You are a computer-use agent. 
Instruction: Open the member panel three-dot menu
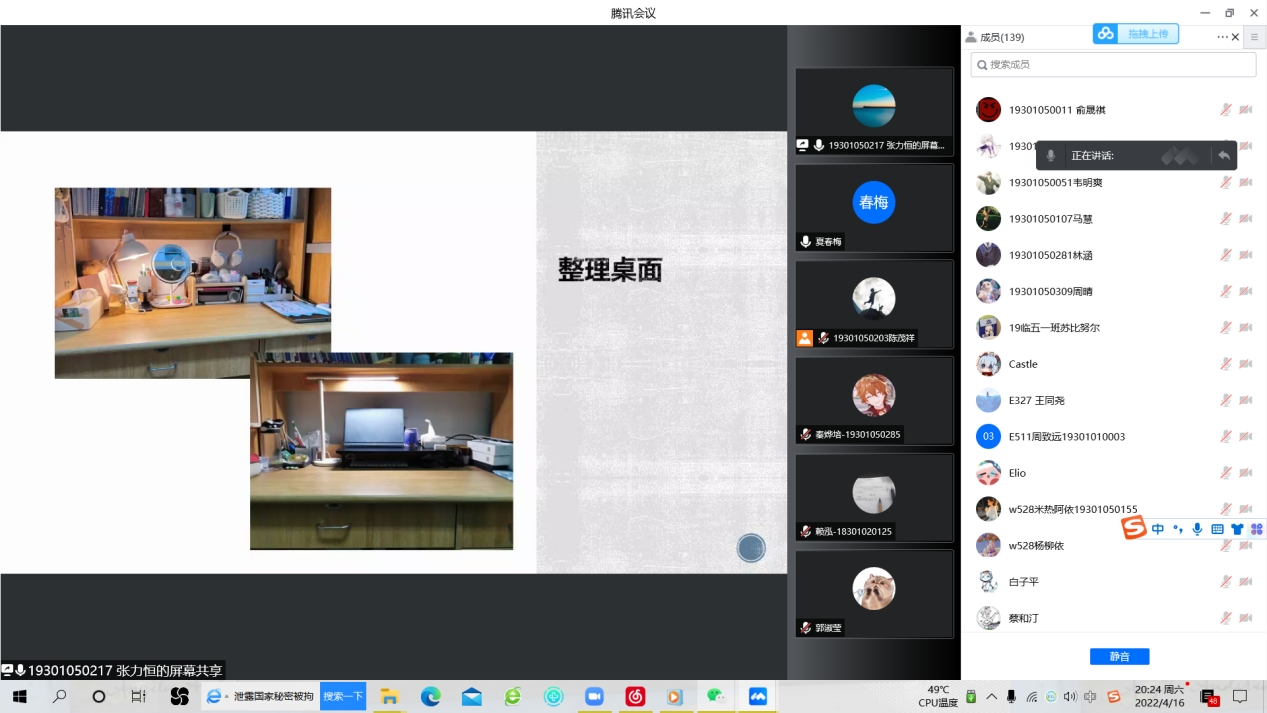[x=1222, y=37]
